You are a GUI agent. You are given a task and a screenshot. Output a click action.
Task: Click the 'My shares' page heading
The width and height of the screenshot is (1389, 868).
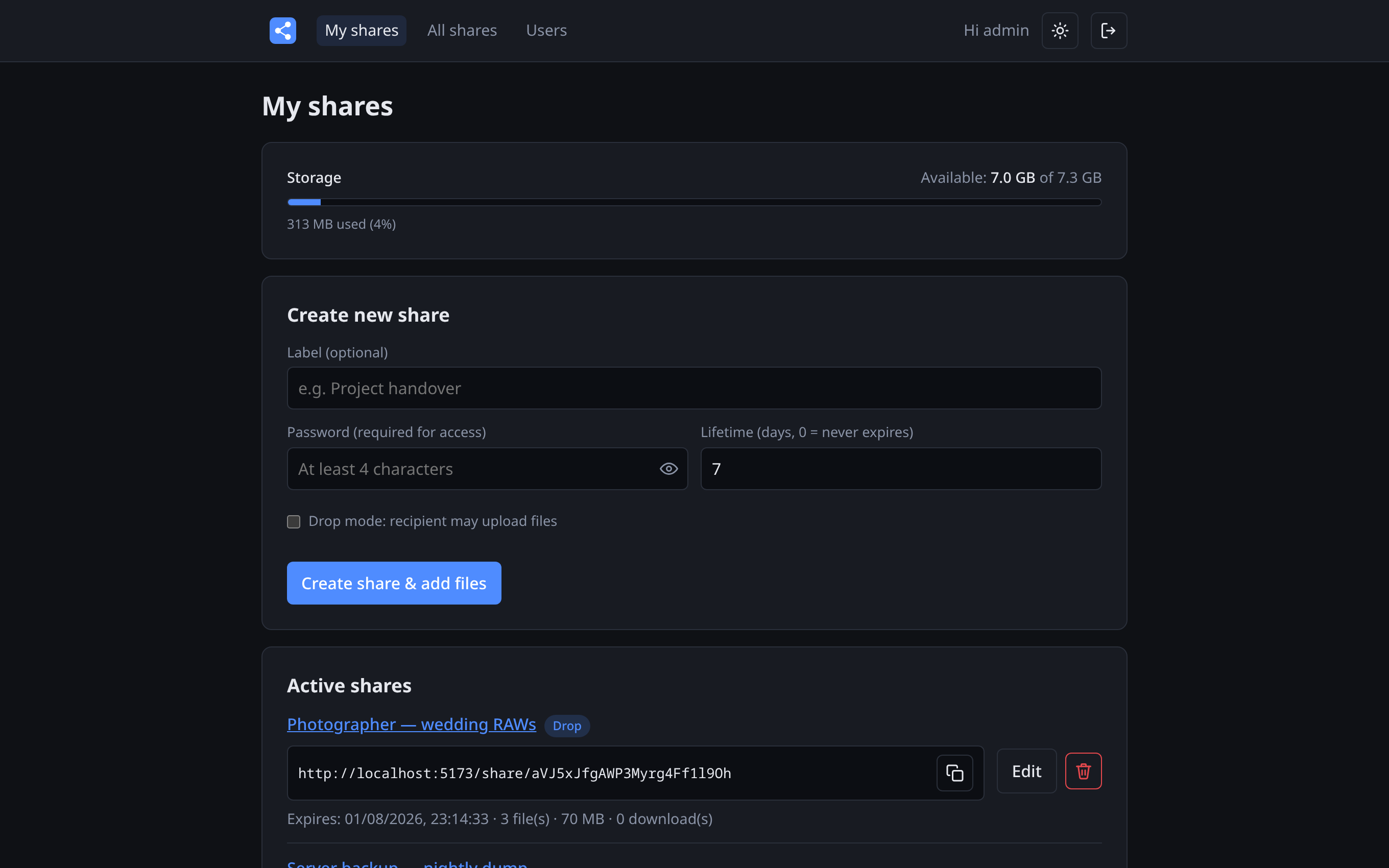point(327,106)
